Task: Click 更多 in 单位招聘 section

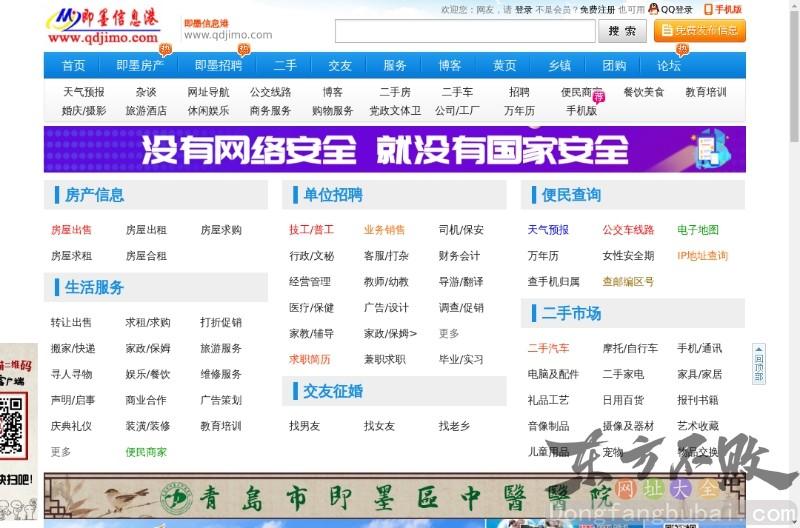Action: click(448, 334)
